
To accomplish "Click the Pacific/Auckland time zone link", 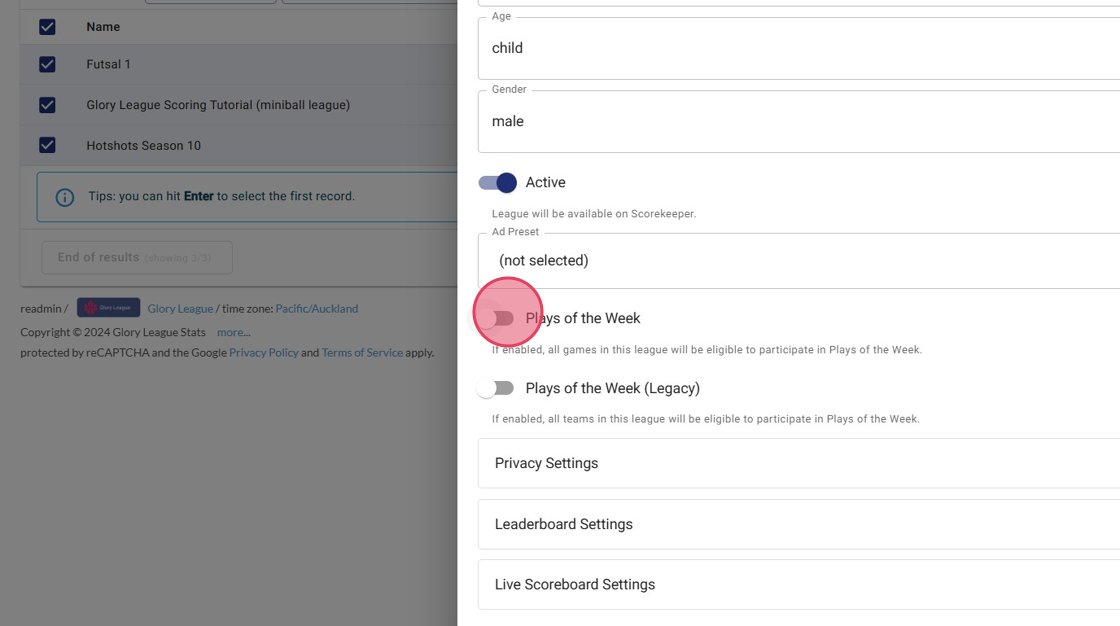I will [316, 309].
